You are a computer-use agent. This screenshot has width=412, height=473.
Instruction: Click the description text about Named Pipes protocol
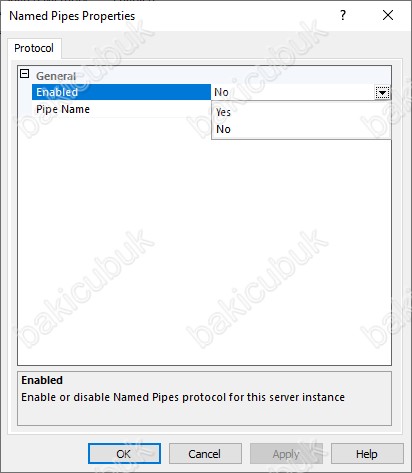(183, 397)
